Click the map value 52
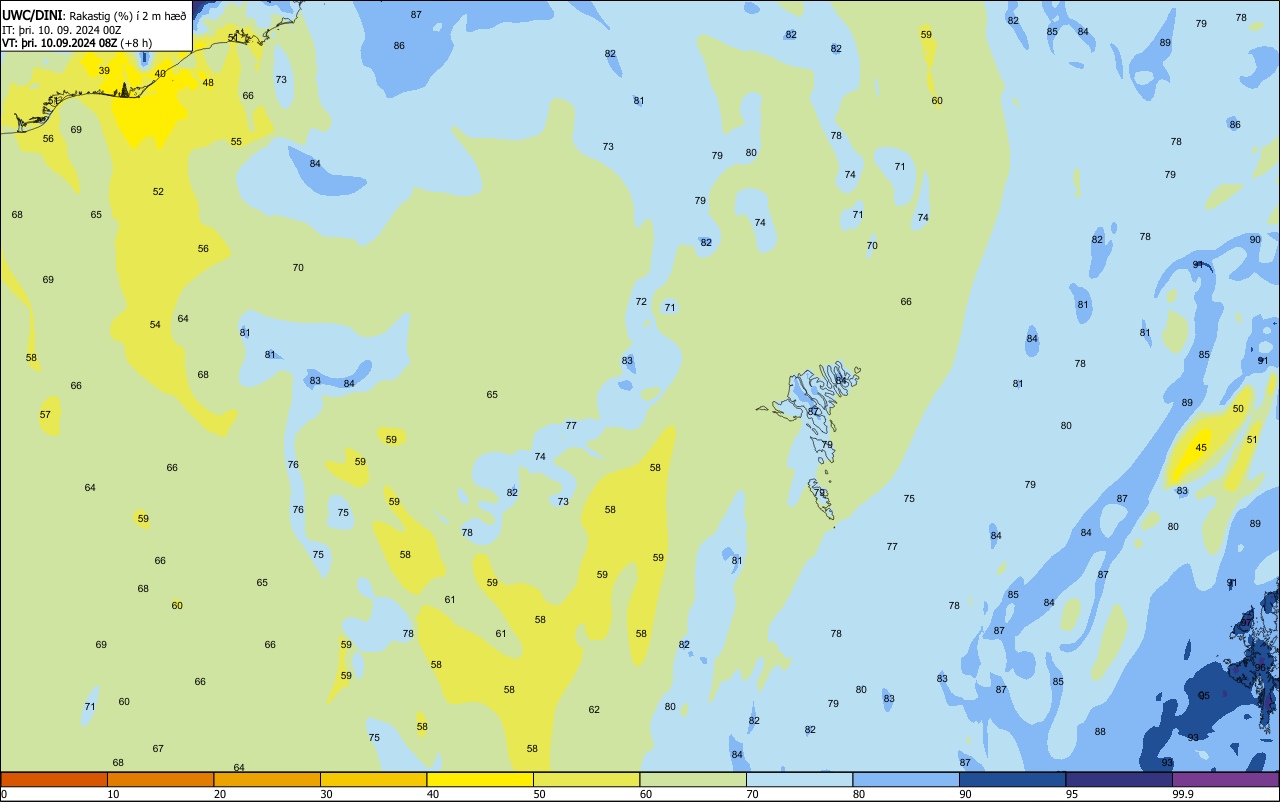Screen dimensions: 1280x802 pyautogui.click(x=158, y=191)
